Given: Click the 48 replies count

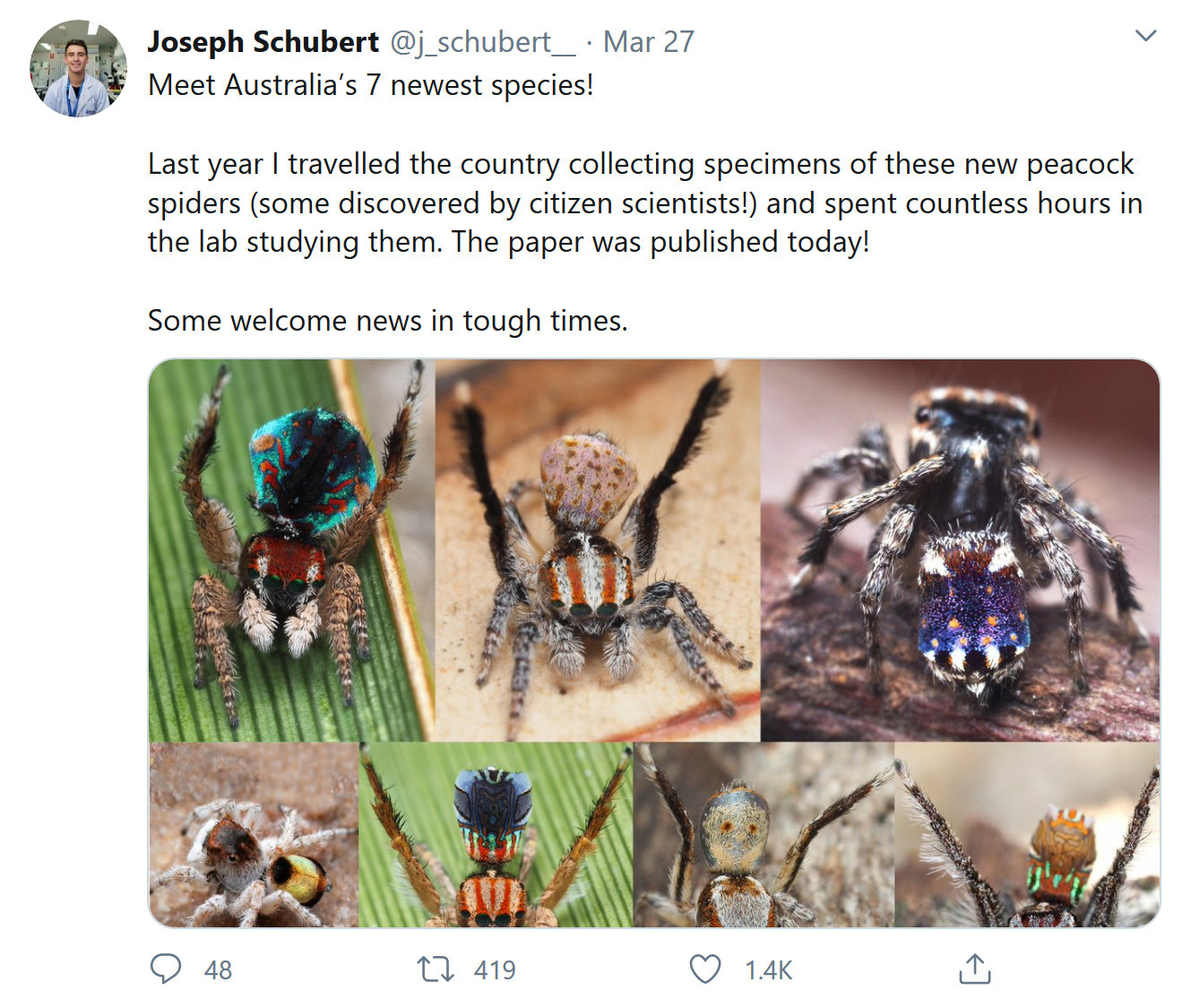Looking at the screenshot, I should click(218, 970).
